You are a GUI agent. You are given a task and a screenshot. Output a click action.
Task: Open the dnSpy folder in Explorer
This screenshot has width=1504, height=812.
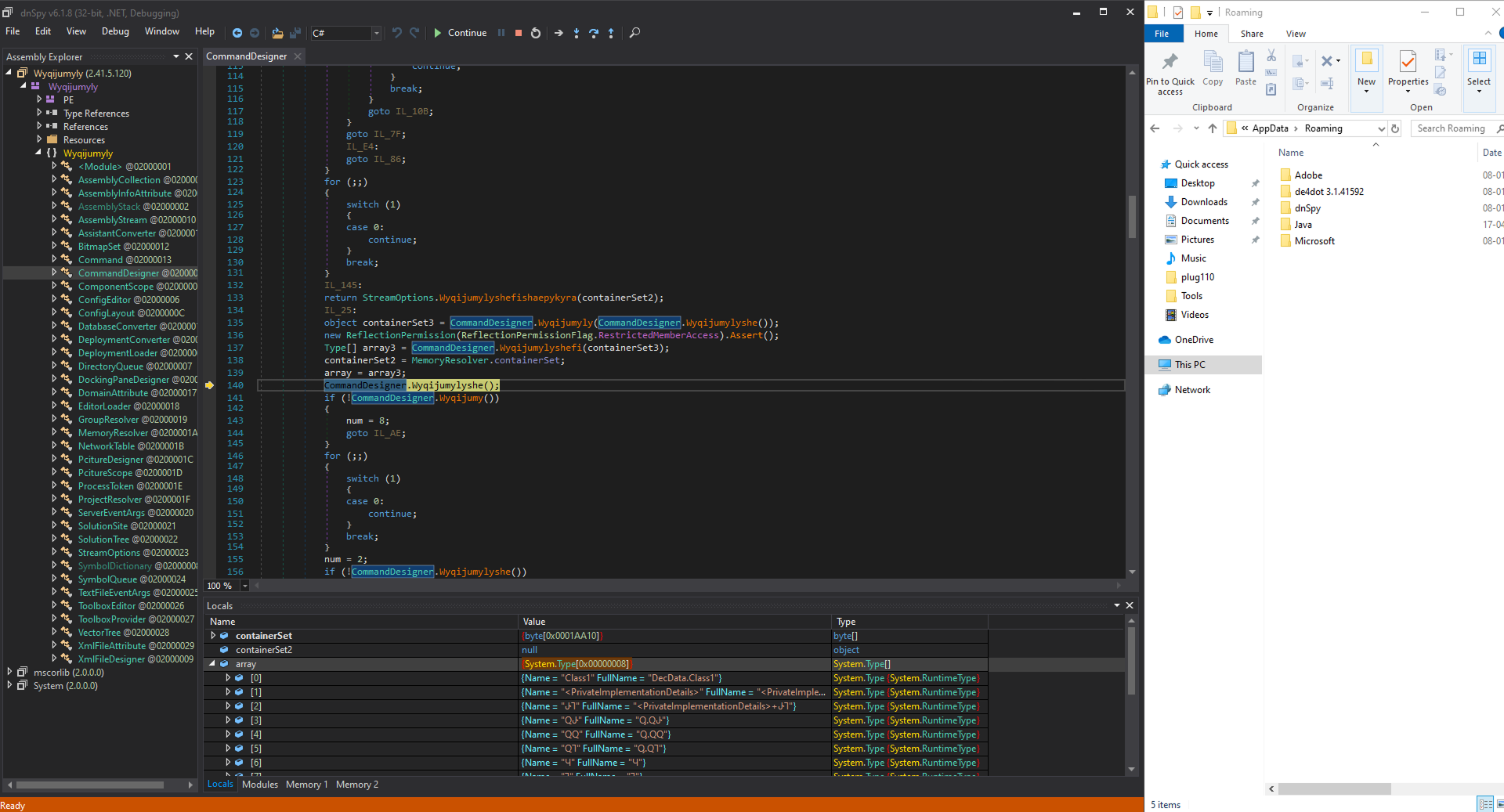pos(1307,208)
